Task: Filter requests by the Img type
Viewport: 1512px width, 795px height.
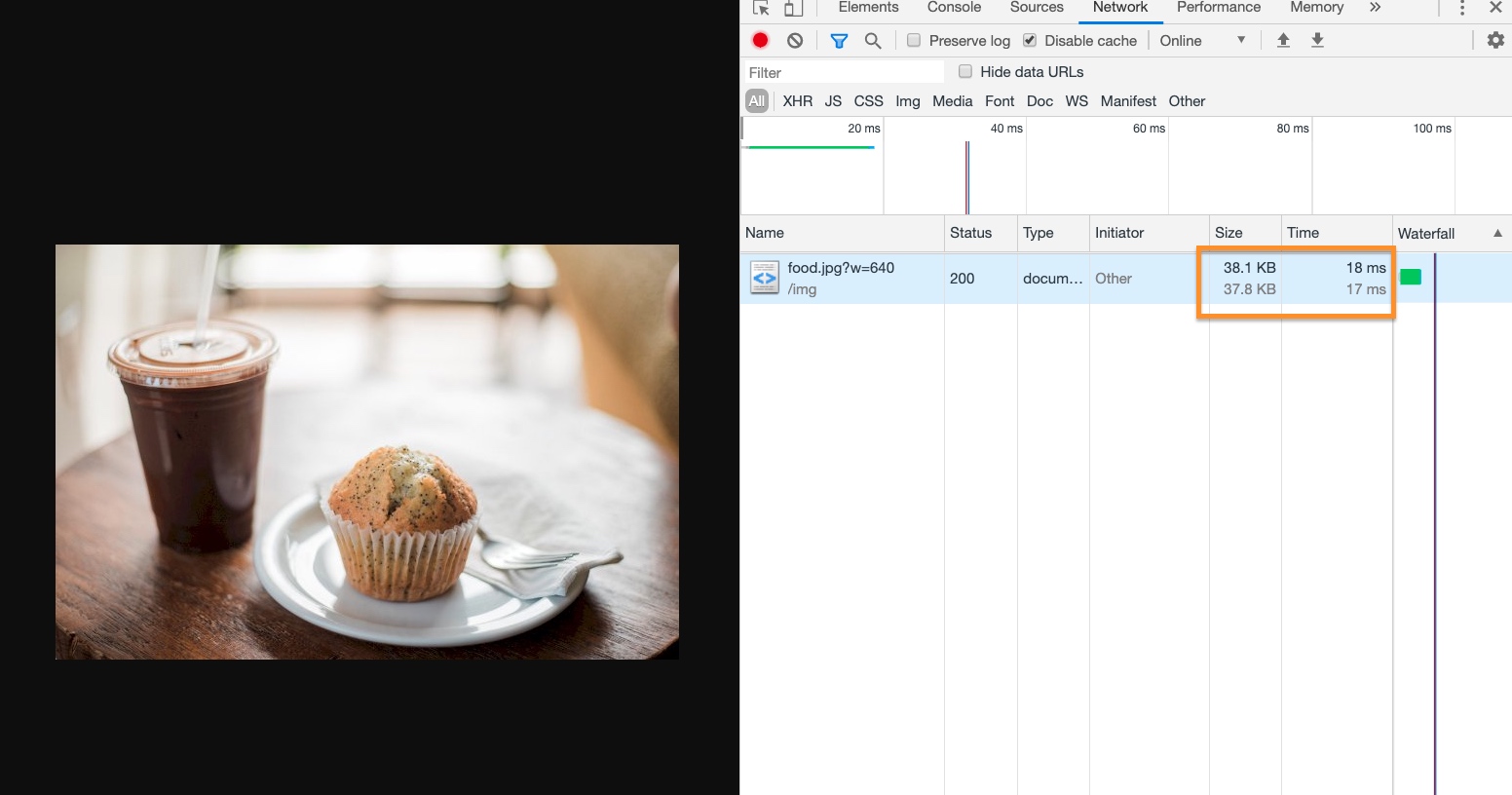Action: pos(907,101)
